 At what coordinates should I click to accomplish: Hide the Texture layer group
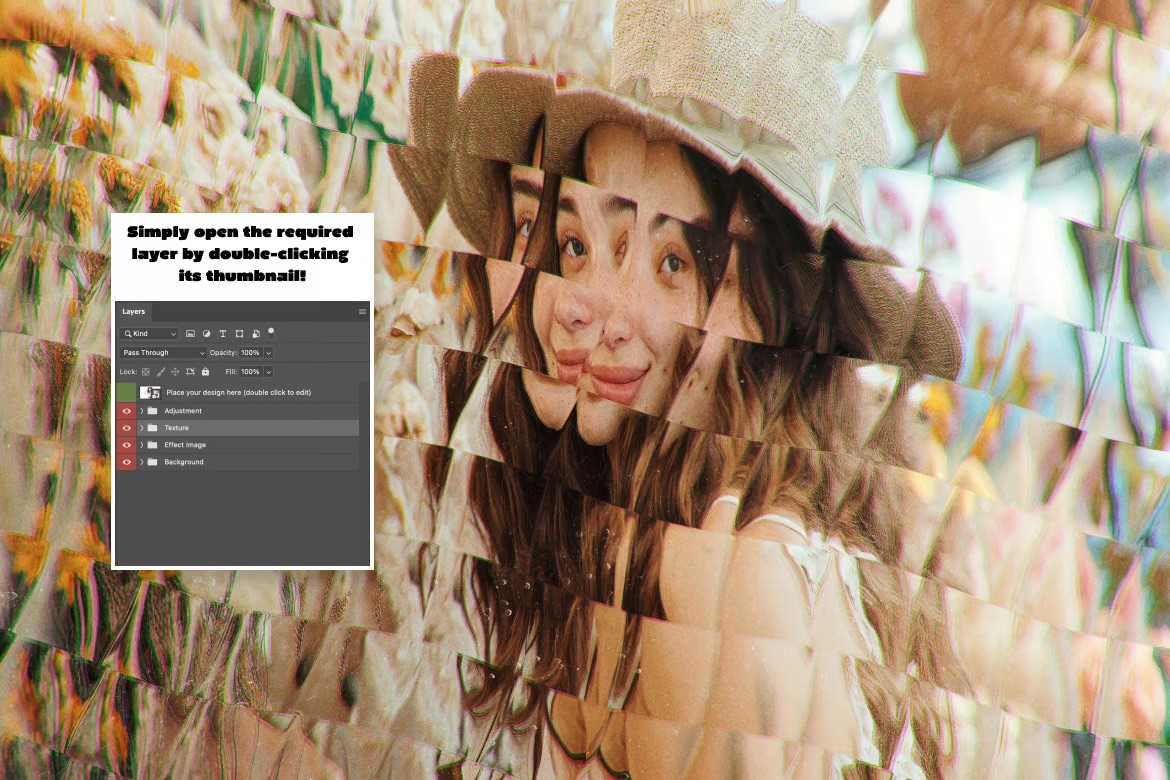(x=126, y=427)
